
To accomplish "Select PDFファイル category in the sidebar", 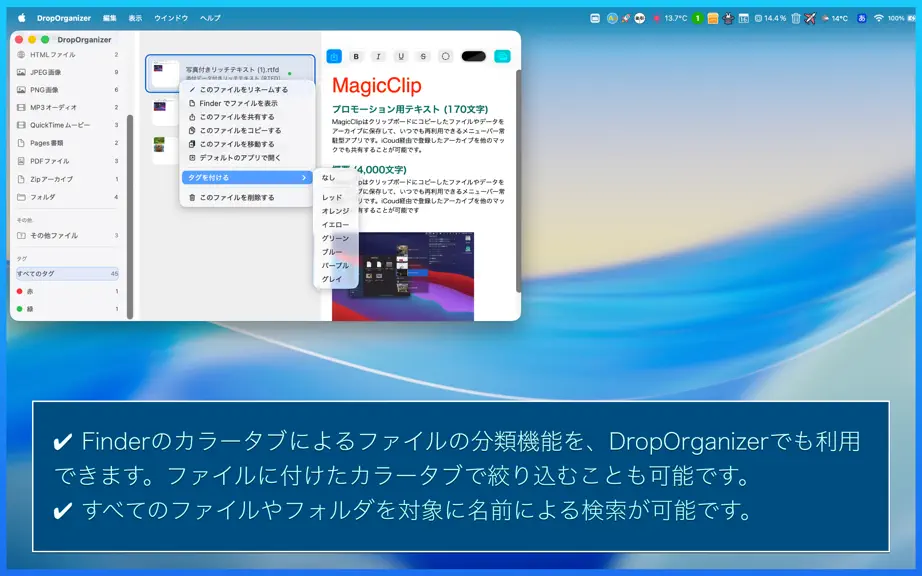I will (68, 161).
